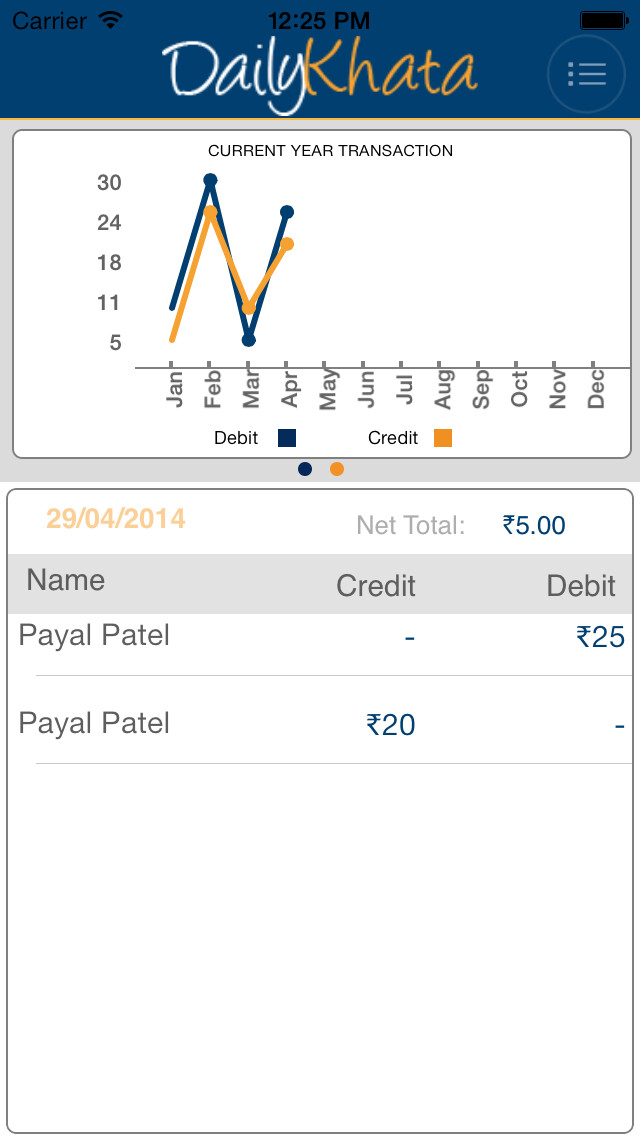Click the Name column header
The image size is (640, 1136).
pyautogui.click(x=66, y=580)
